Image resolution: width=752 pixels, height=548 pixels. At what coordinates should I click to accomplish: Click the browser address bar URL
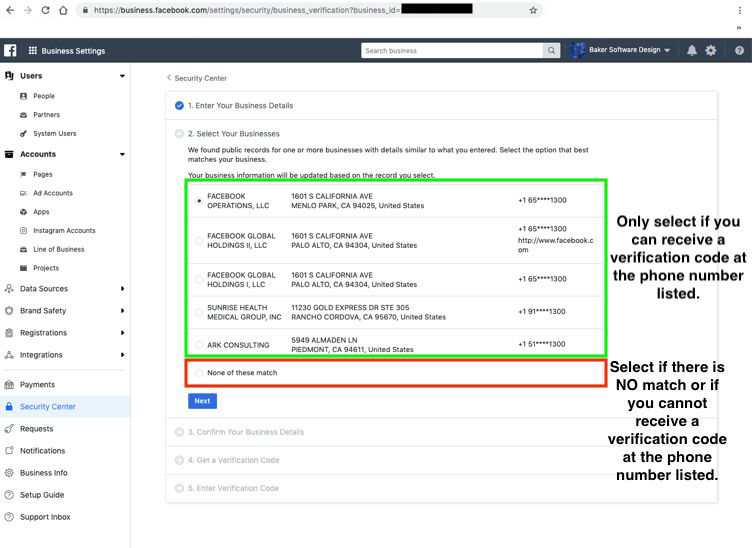pos(247,10)
